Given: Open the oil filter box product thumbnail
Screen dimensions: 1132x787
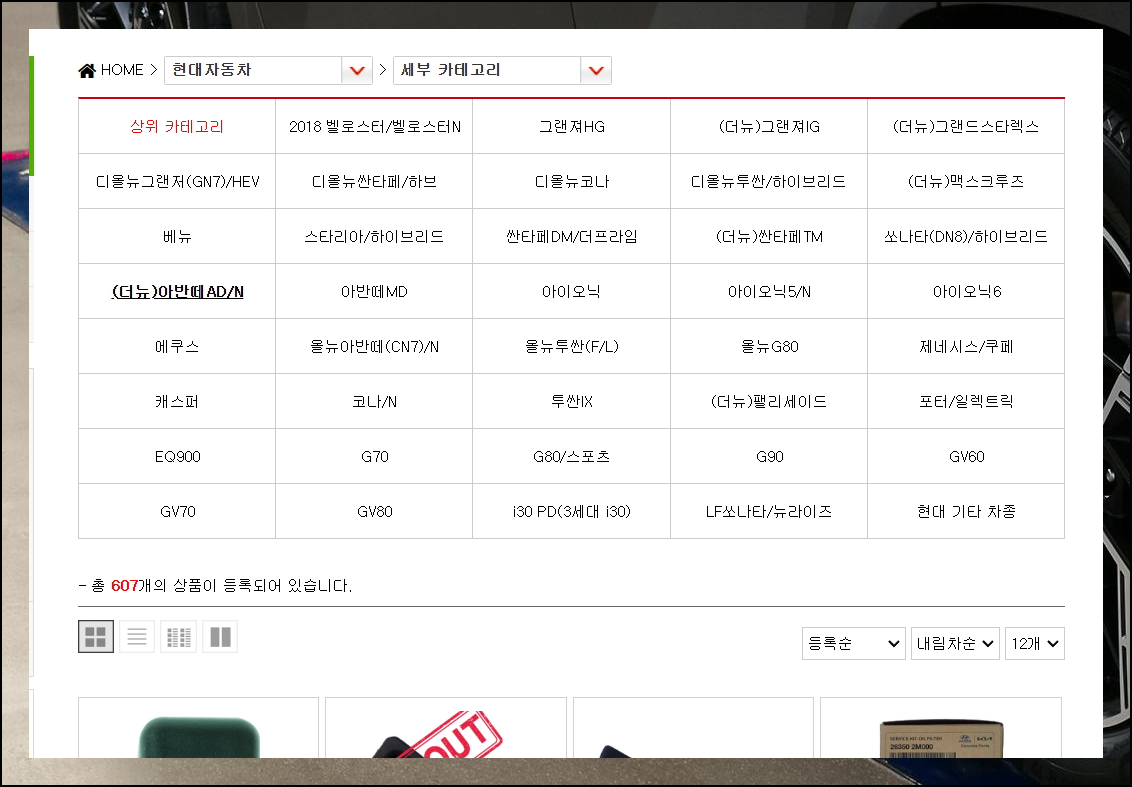Looking at the screenshot, I should [x=941, y=729].
